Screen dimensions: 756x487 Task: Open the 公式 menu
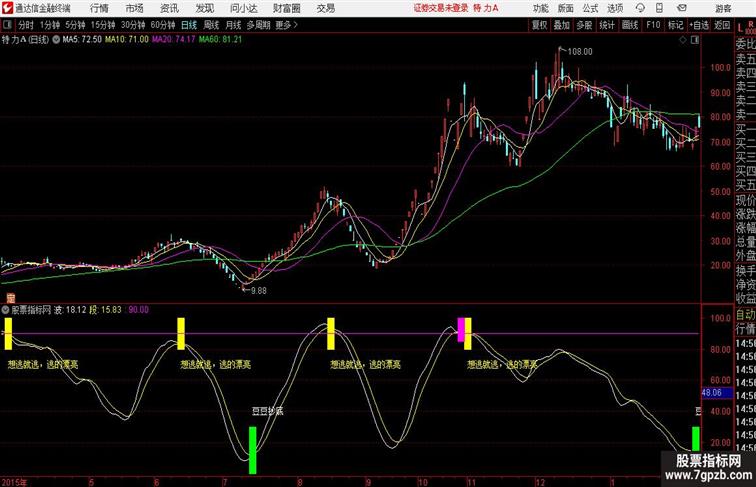(x=590, y=8)
